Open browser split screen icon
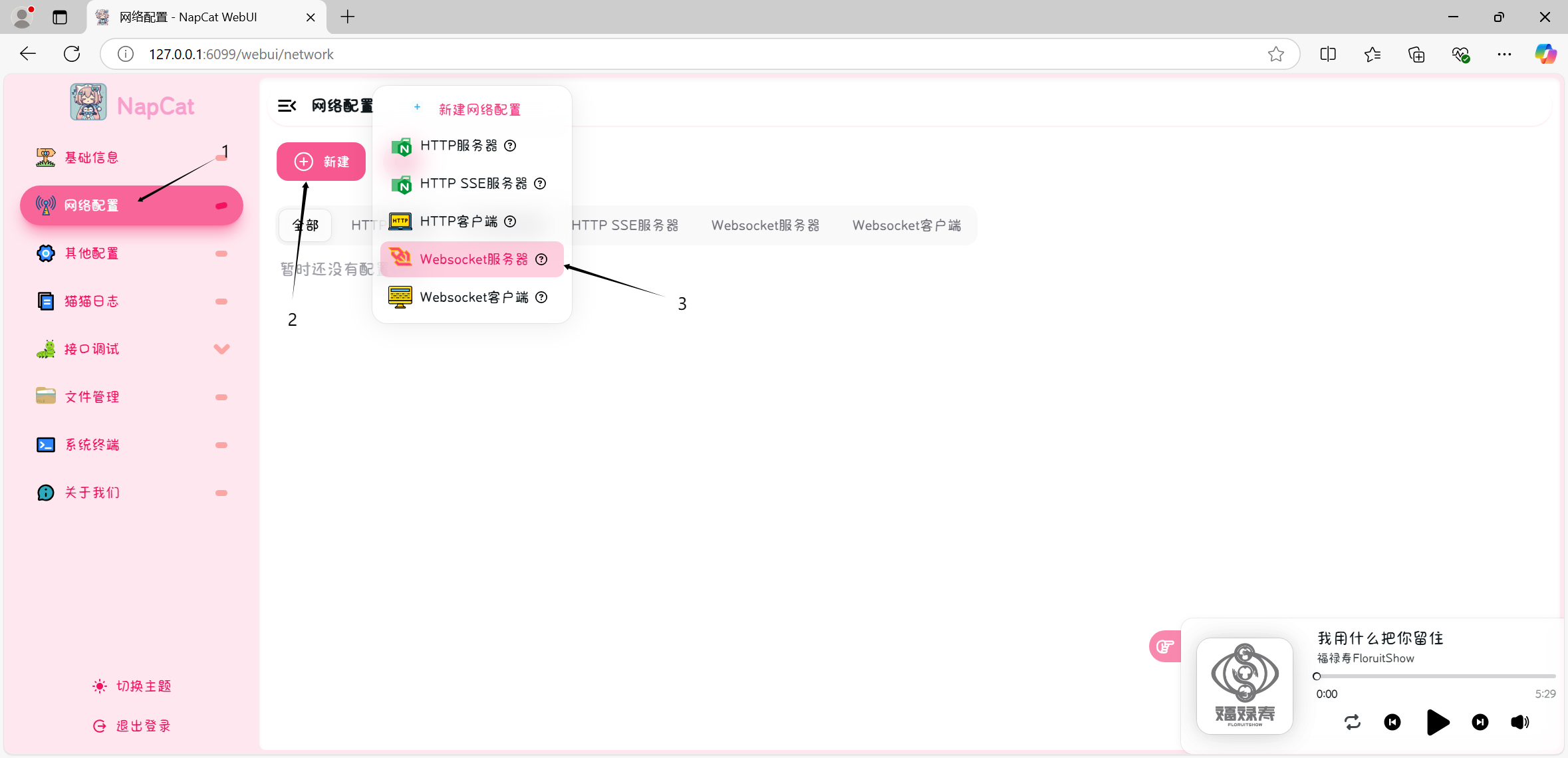Screen dimensions: 1568x758 coord(1328,55)
